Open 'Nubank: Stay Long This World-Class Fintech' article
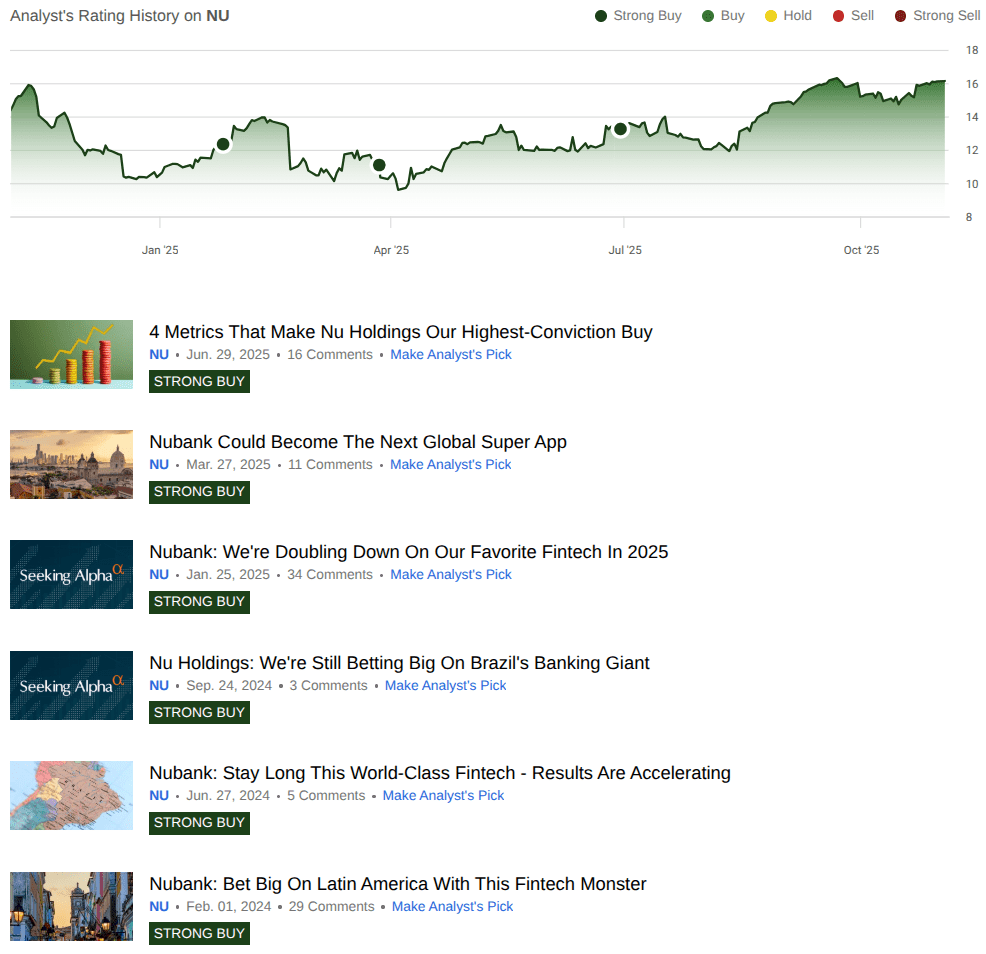 (438, 773)
